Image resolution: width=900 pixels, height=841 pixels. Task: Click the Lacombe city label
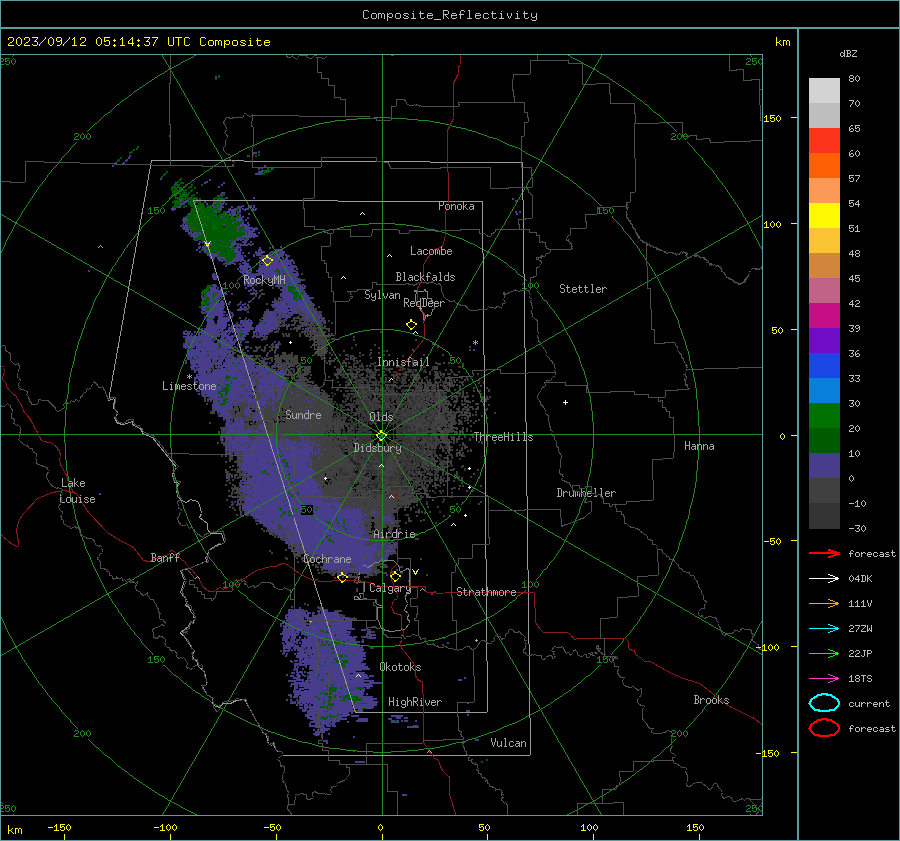pyautogui.click(x=431, y=251)
